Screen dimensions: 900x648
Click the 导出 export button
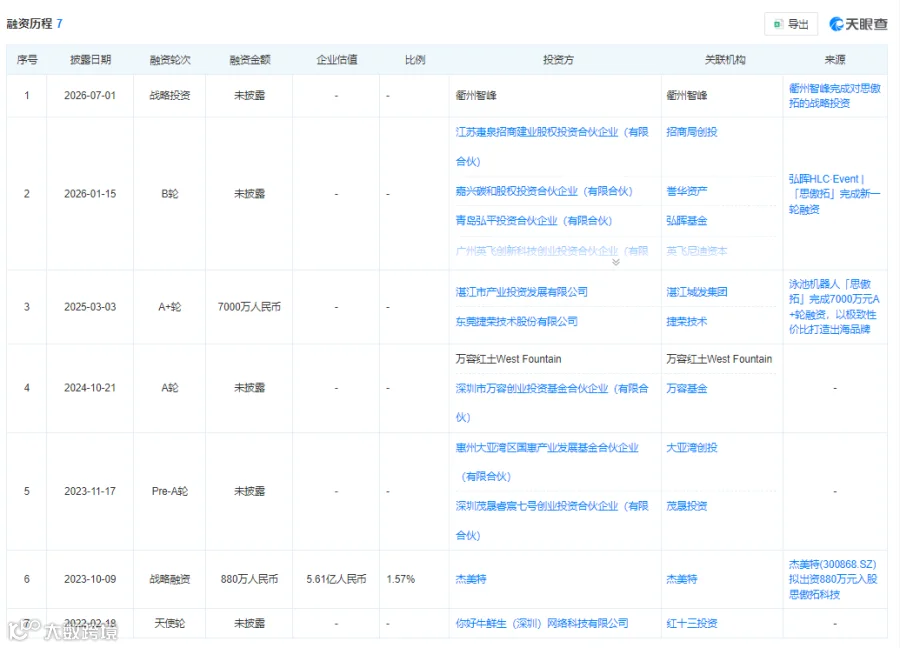click(790, 24)
